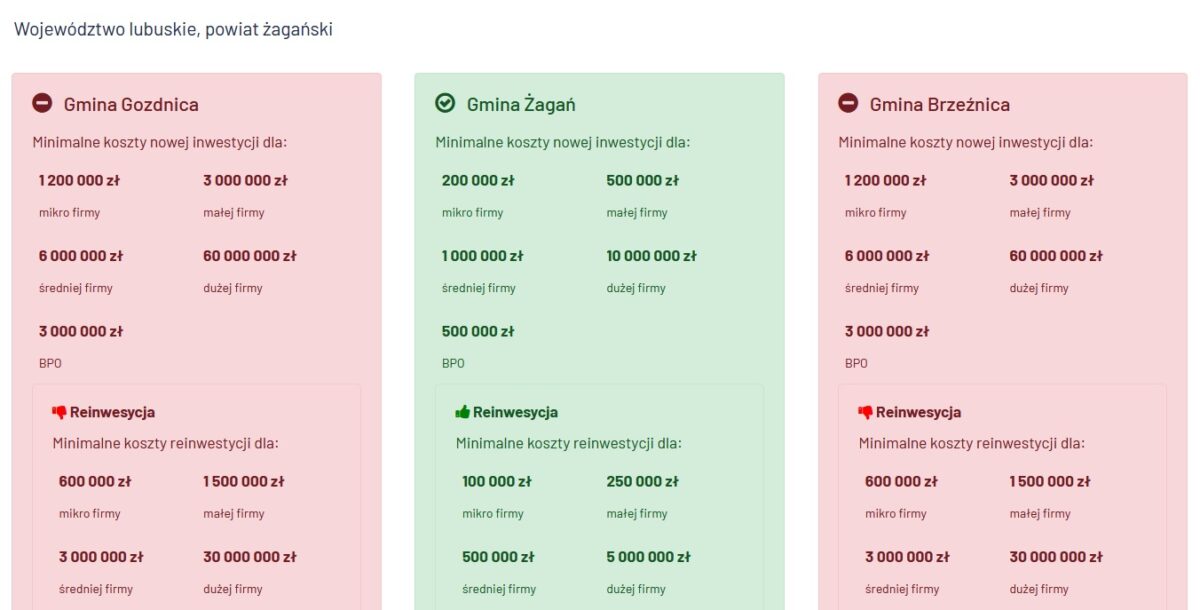Click the Reinwesycja label in Brzeźnica card
This screenshot has height=610, width=1200.
tap(918, 412)
